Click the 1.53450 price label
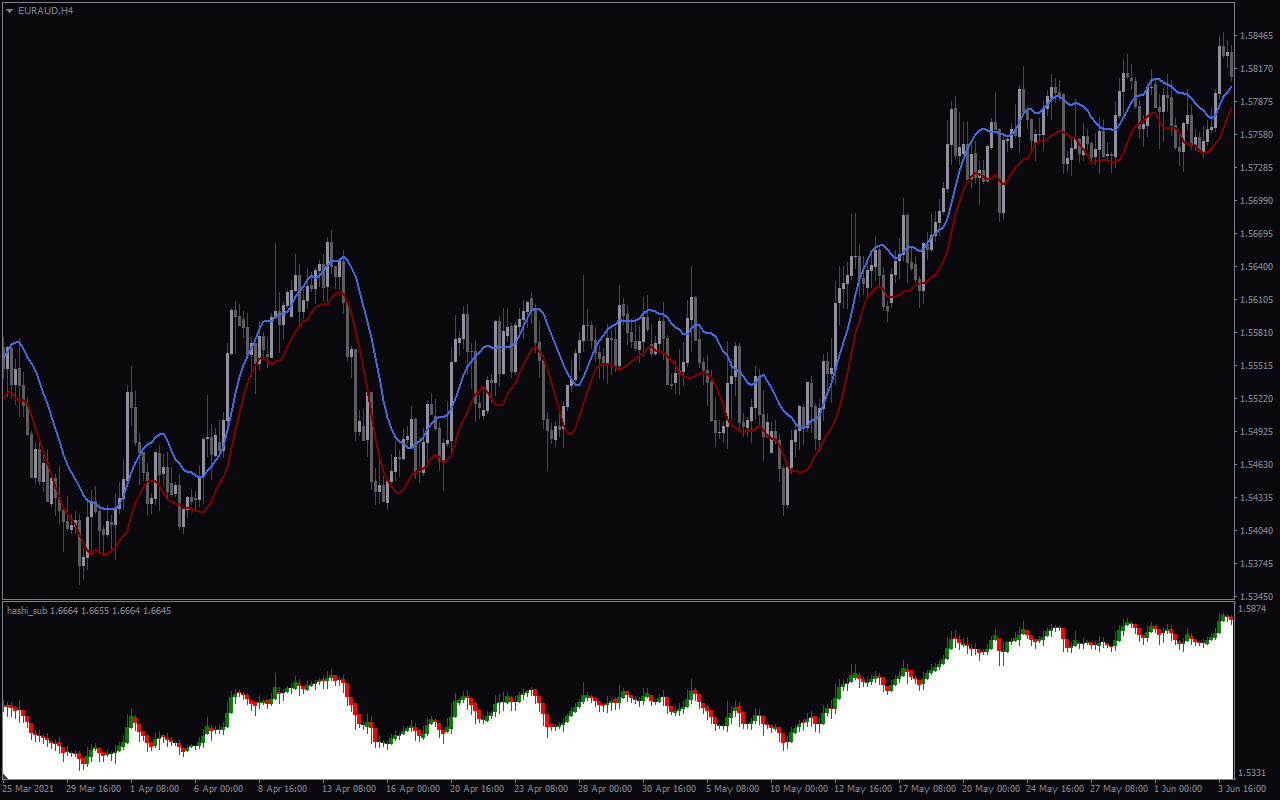Image resolution: width=1280 pixels, height=800 pixels. (x=1255, y=597)
